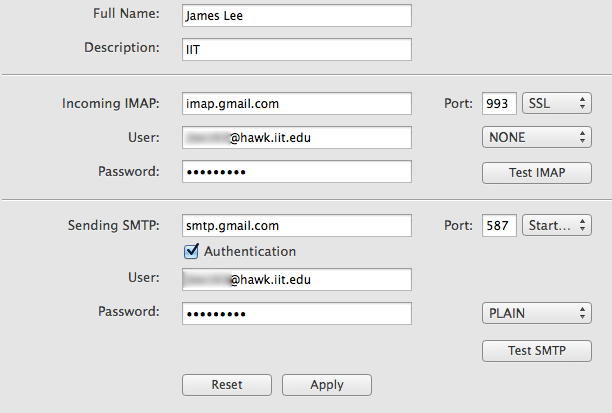This screenshot has height=413, width=612.
Task: Click the Incoming IMAP server field
Action: tap(297, 103)
